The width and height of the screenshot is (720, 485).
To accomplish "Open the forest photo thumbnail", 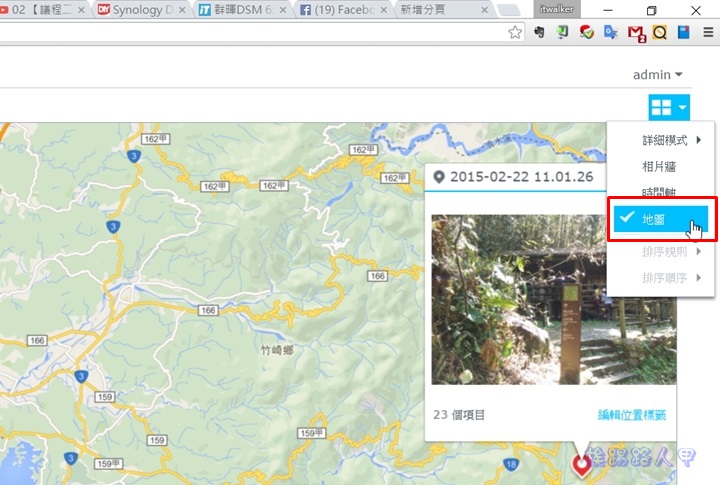I will 553,299.
